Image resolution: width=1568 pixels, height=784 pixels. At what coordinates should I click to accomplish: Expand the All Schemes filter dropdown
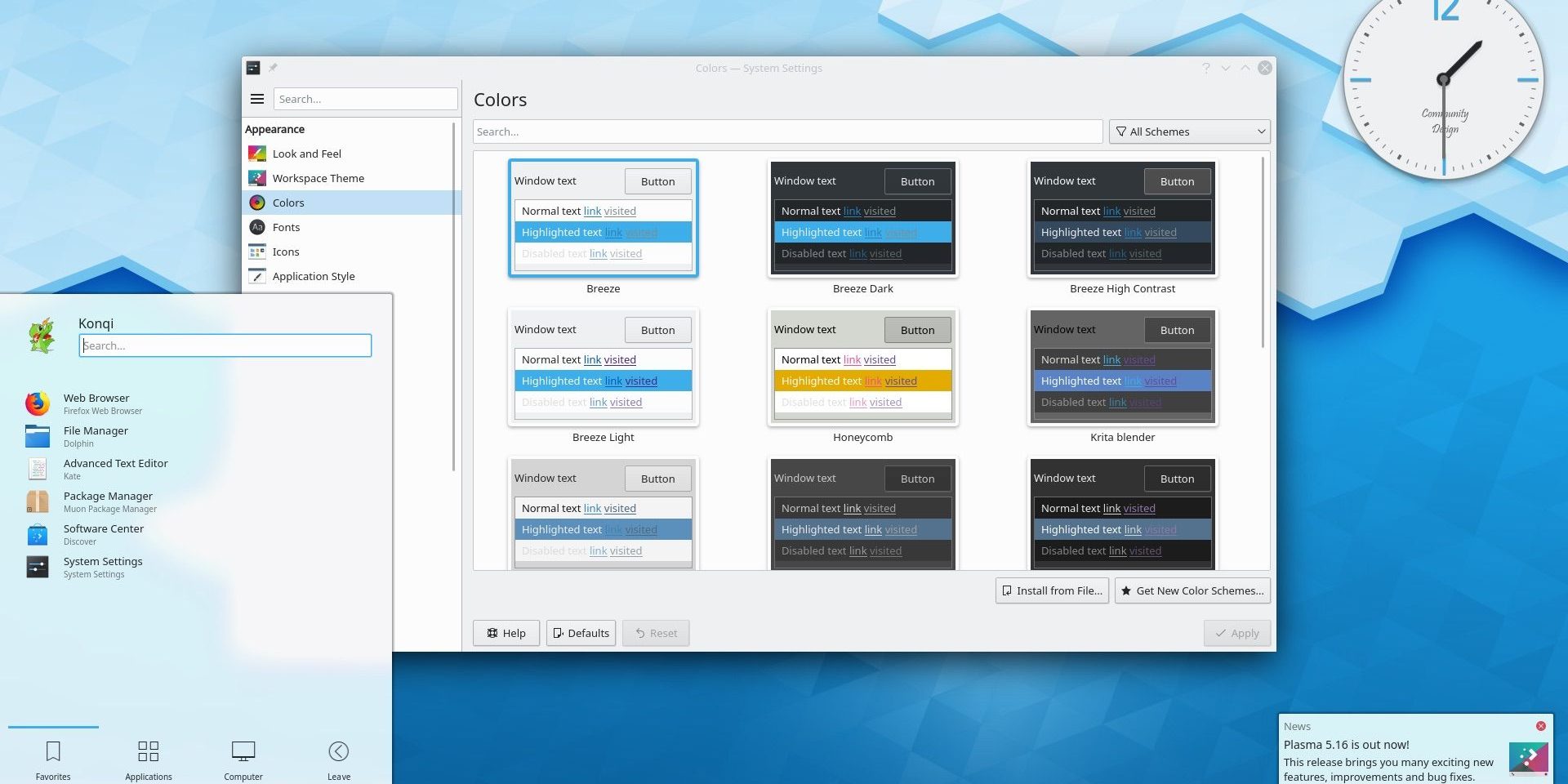click(1189, 131)
